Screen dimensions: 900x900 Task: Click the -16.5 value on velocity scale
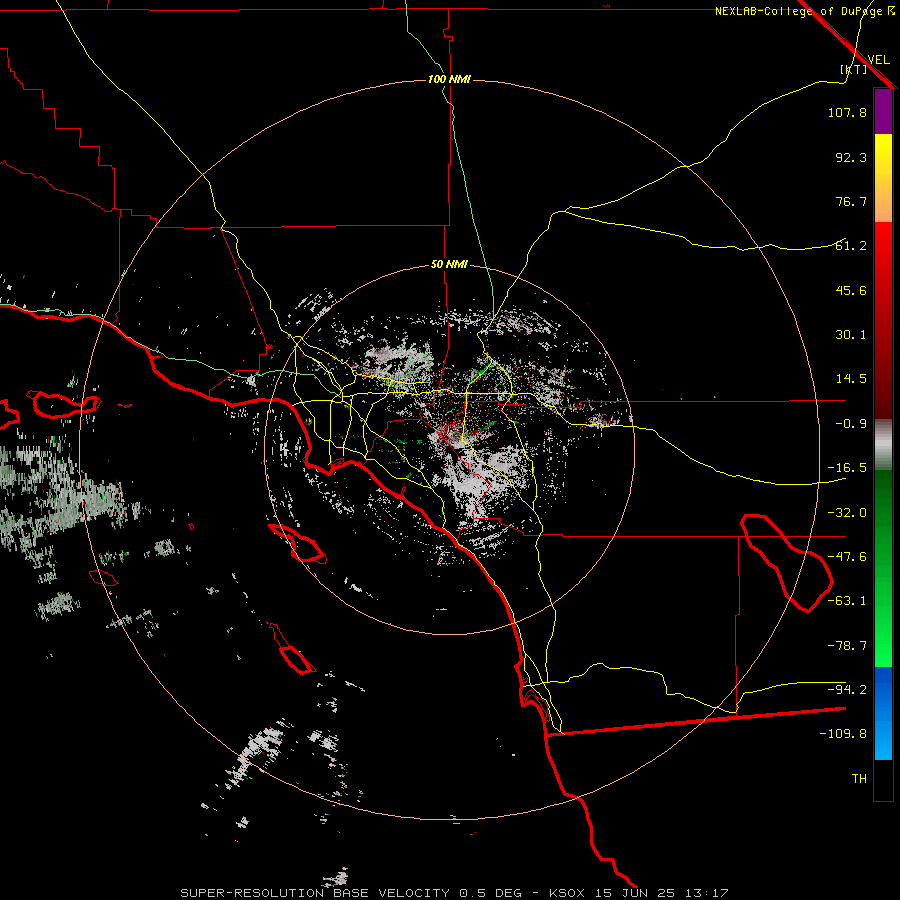pos(847,468)
